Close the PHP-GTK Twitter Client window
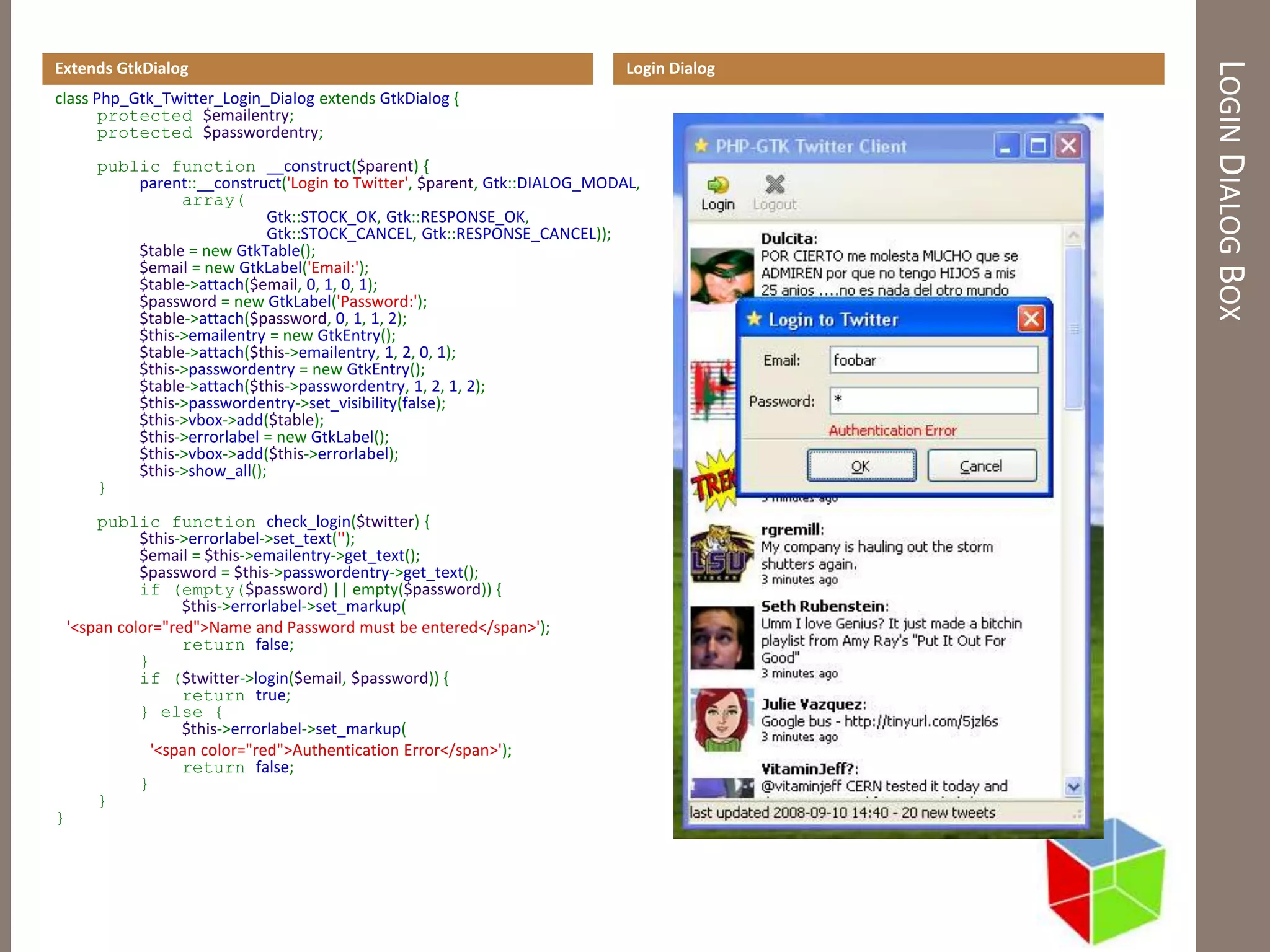Screen dimensions: 1270x952 [x=1068, y=146]
